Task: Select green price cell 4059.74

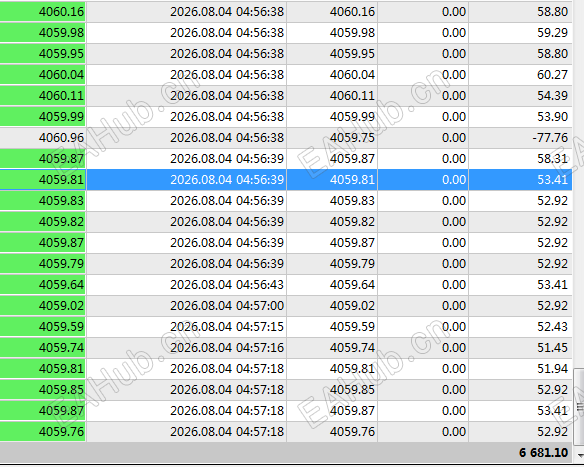Action: coord(42,348)
